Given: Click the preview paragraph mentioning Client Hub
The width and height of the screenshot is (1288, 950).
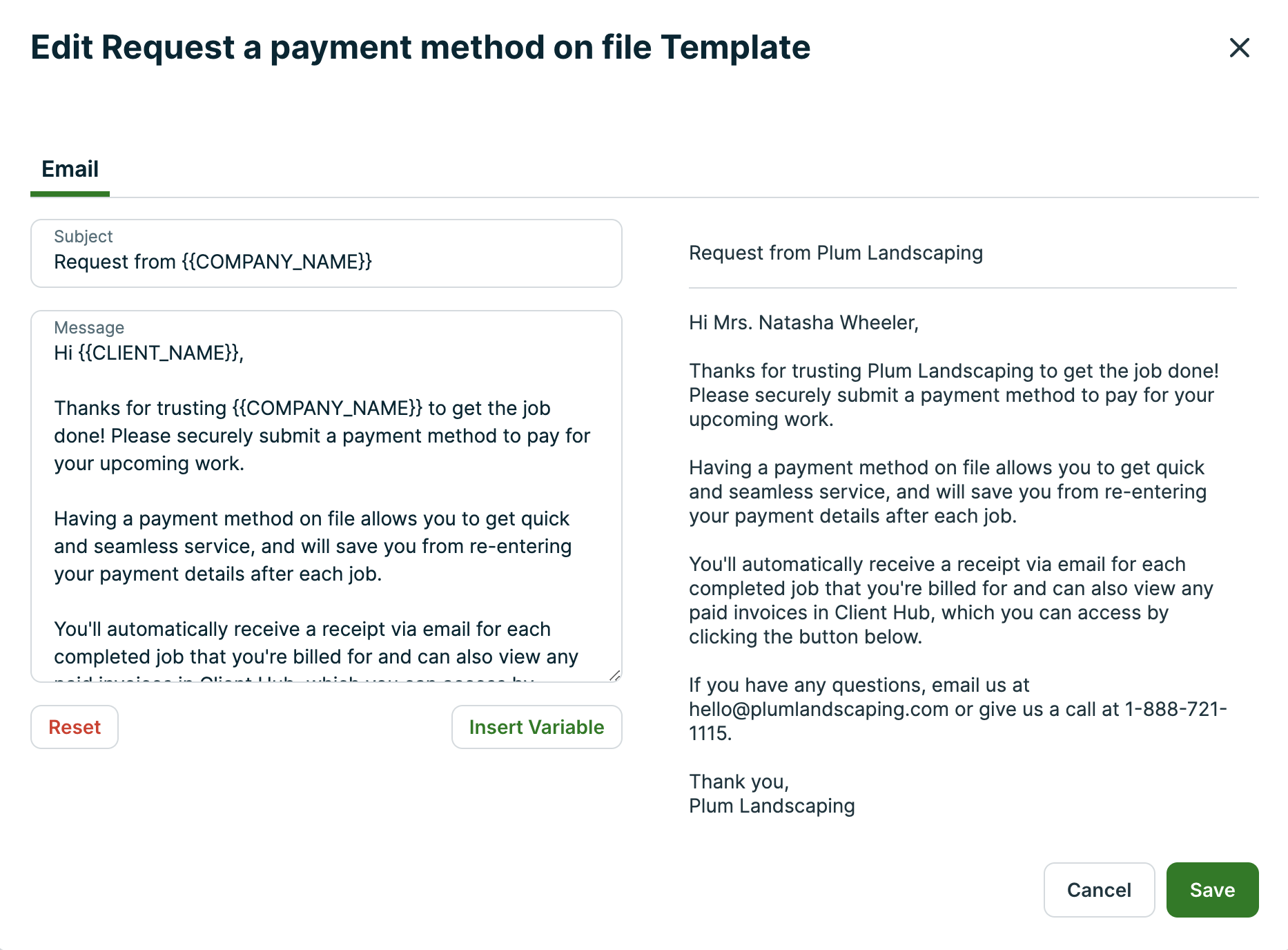Looking at the screenshot, I should pos(950,601).
